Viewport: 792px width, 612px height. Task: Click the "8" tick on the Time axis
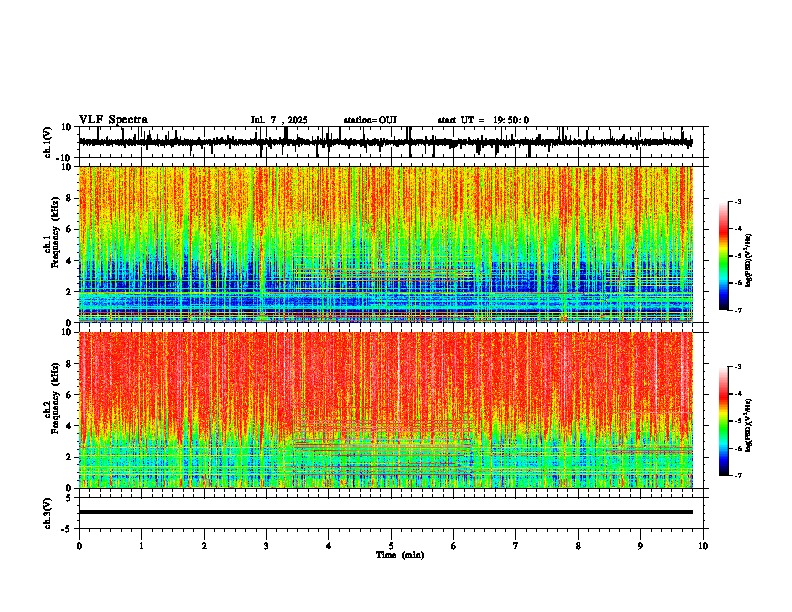578,546
